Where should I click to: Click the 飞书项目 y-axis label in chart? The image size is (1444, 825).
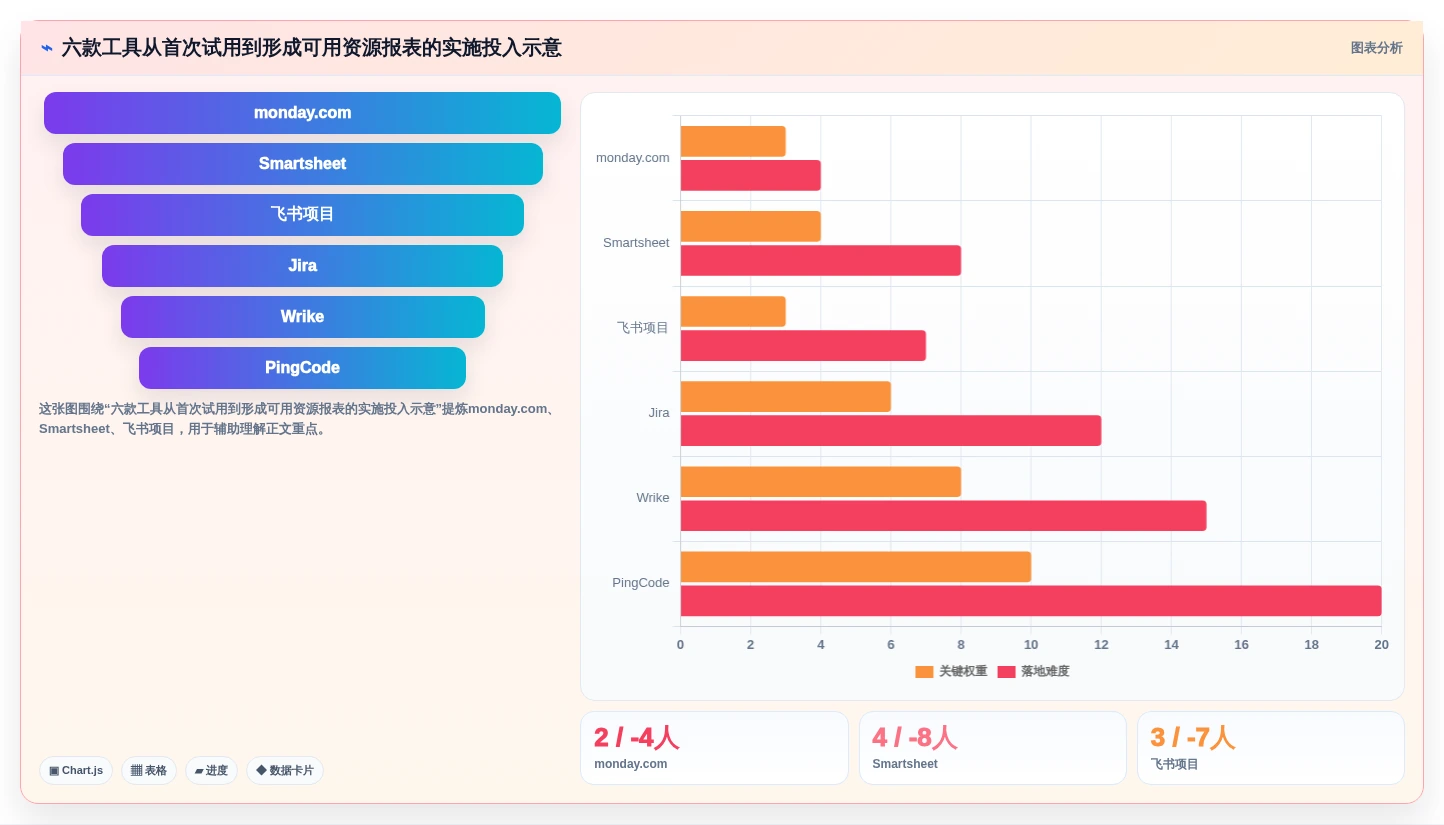(x=643, y=328)
